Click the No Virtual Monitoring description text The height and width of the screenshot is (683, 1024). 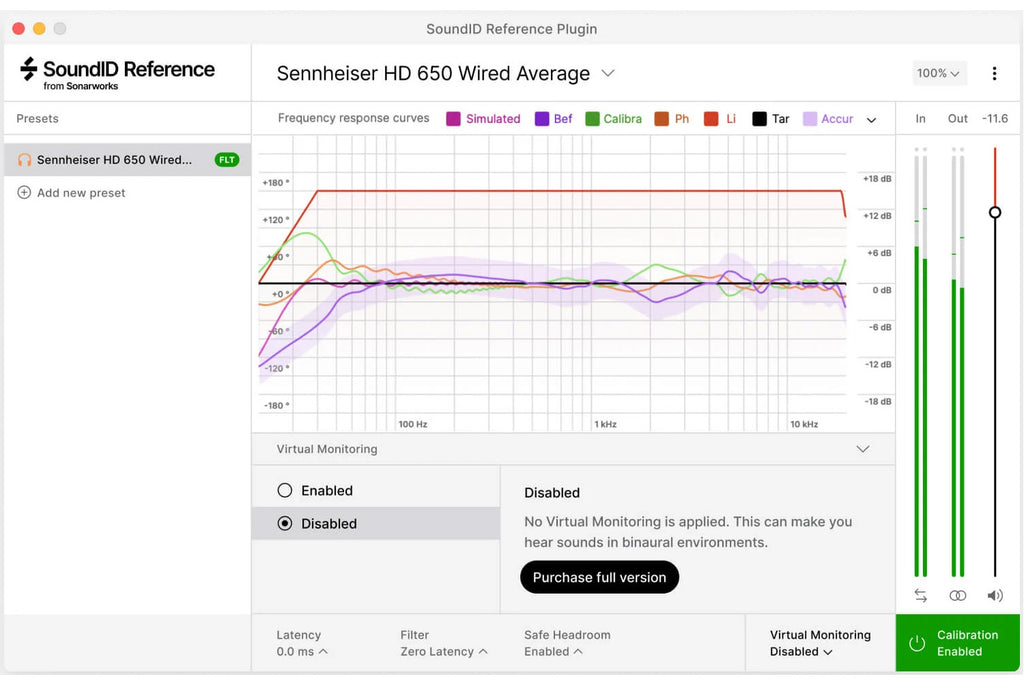tap(688, 532)
